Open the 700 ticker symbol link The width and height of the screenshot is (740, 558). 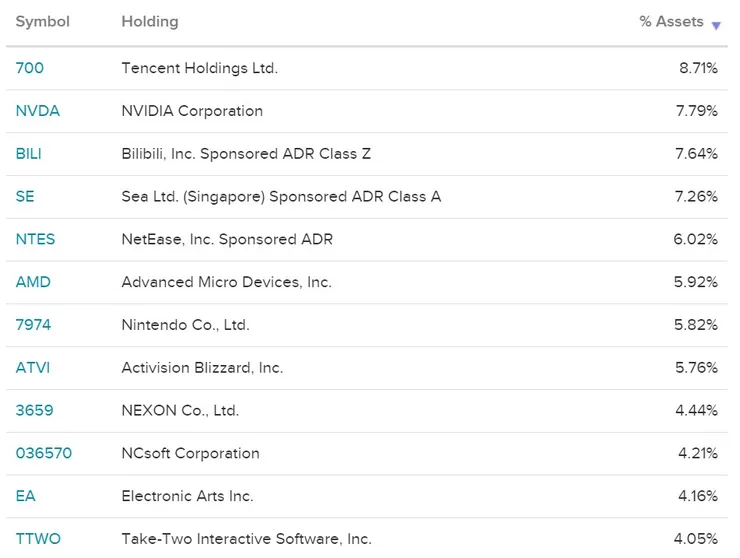[x=30, y=68]
